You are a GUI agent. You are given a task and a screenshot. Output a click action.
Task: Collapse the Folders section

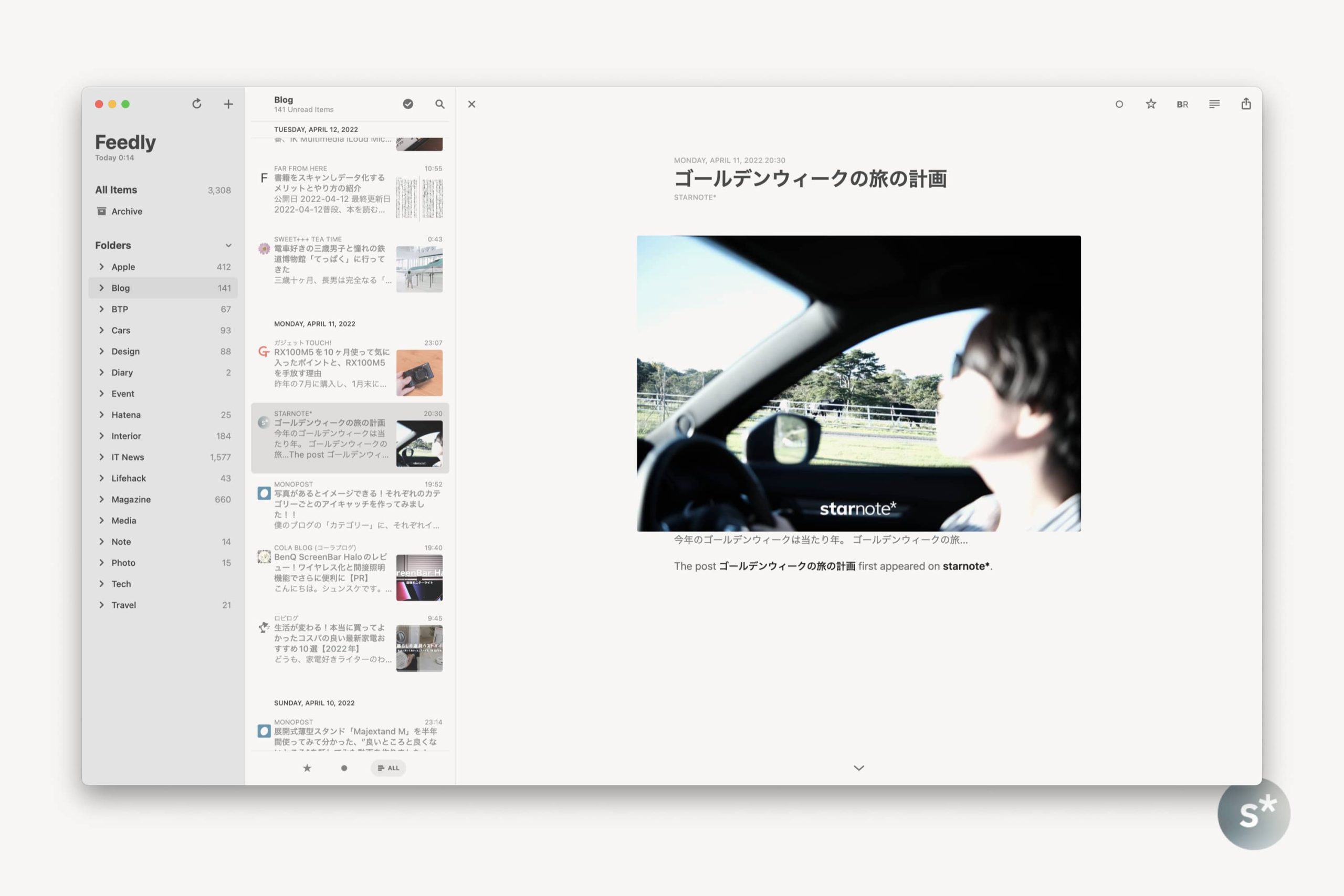point(228,246)
